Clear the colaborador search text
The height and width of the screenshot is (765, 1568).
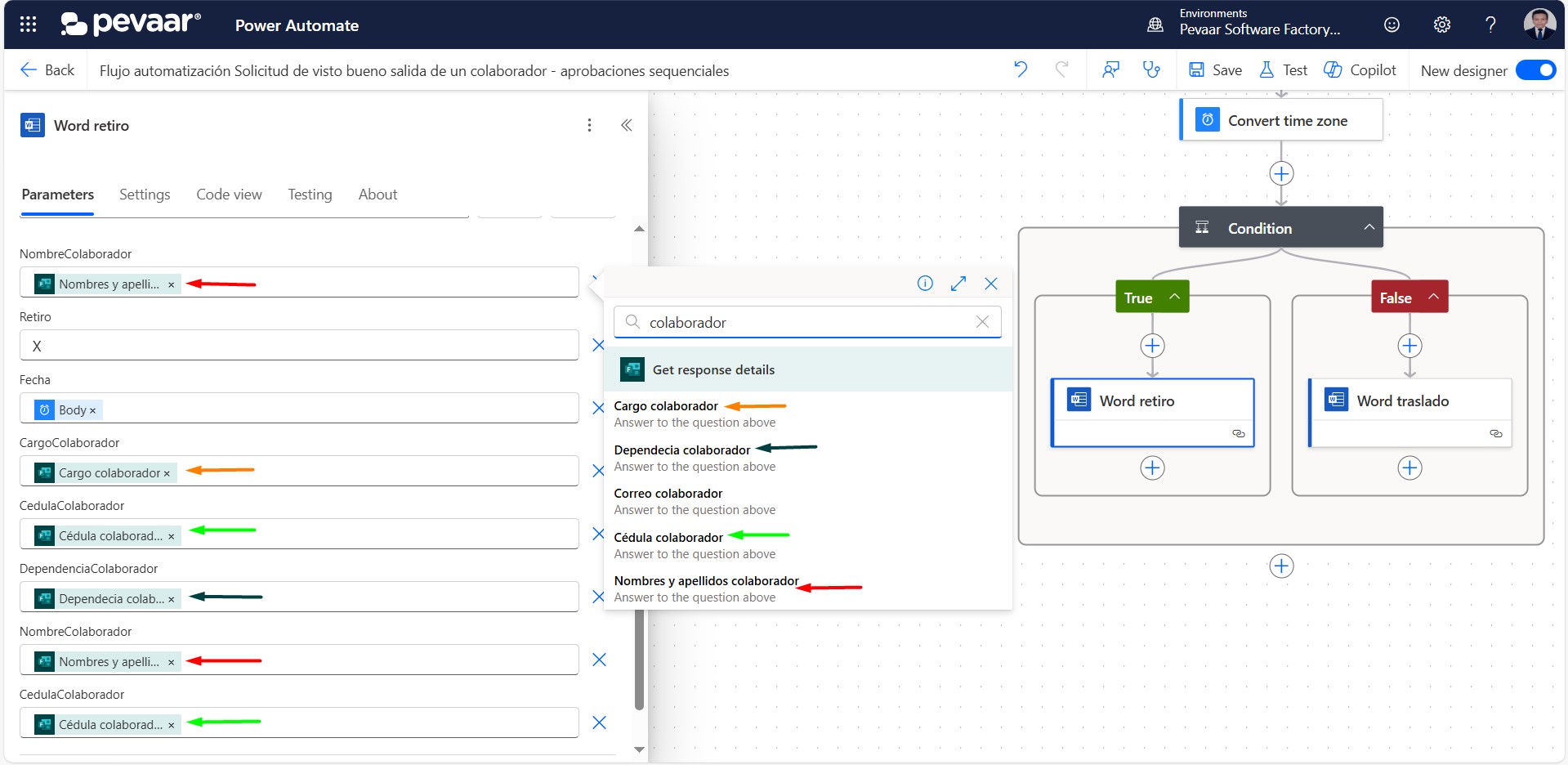pos(982,322)
